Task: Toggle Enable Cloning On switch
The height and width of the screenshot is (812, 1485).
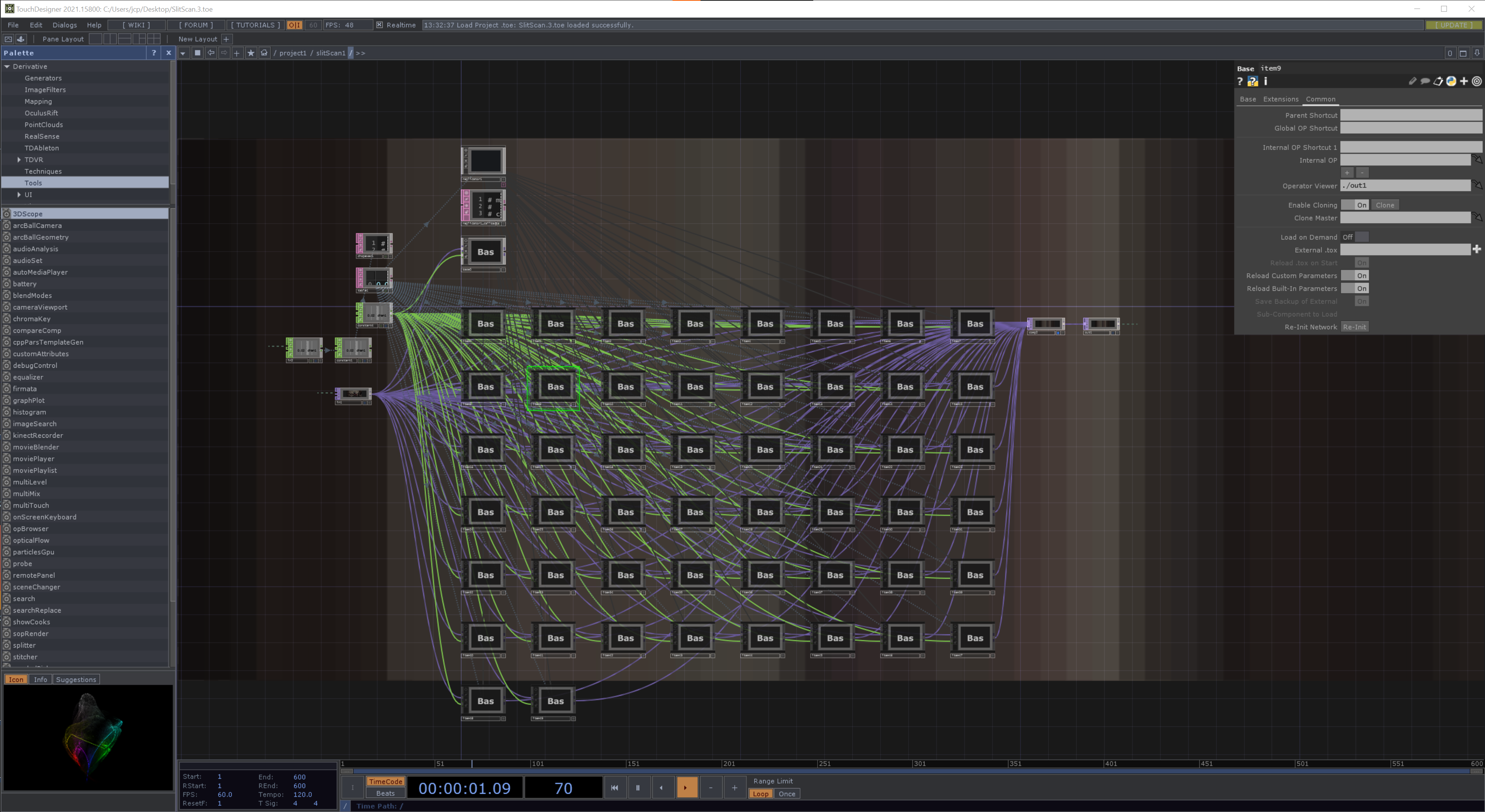Action: tap(1354, 205)
